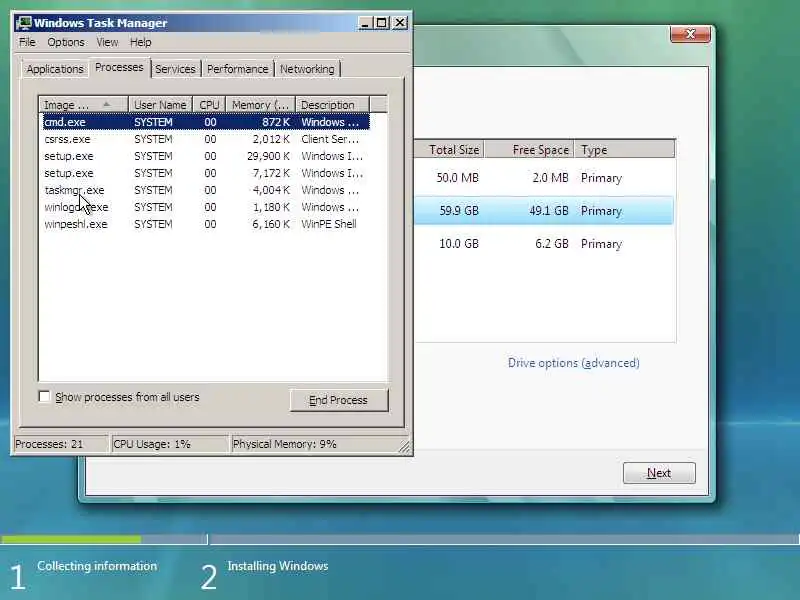This screenshot has height=600, width=800.
Task: Close the Windows Task Manager window
Action: (x=400, y=23)
